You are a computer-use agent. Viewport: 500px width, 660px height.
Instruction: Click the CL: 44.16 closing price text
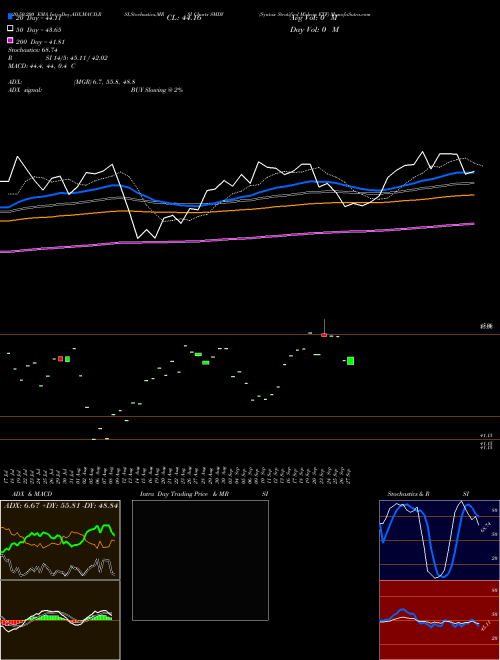click(184, 18)
